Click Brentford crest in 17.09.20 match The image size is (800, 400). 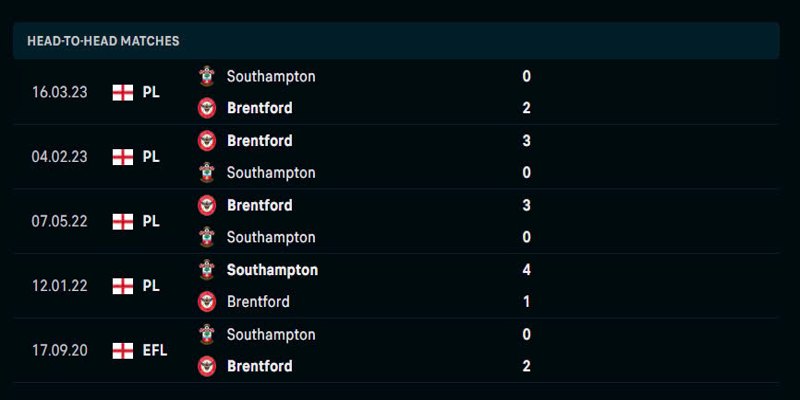tap(207, 366)
